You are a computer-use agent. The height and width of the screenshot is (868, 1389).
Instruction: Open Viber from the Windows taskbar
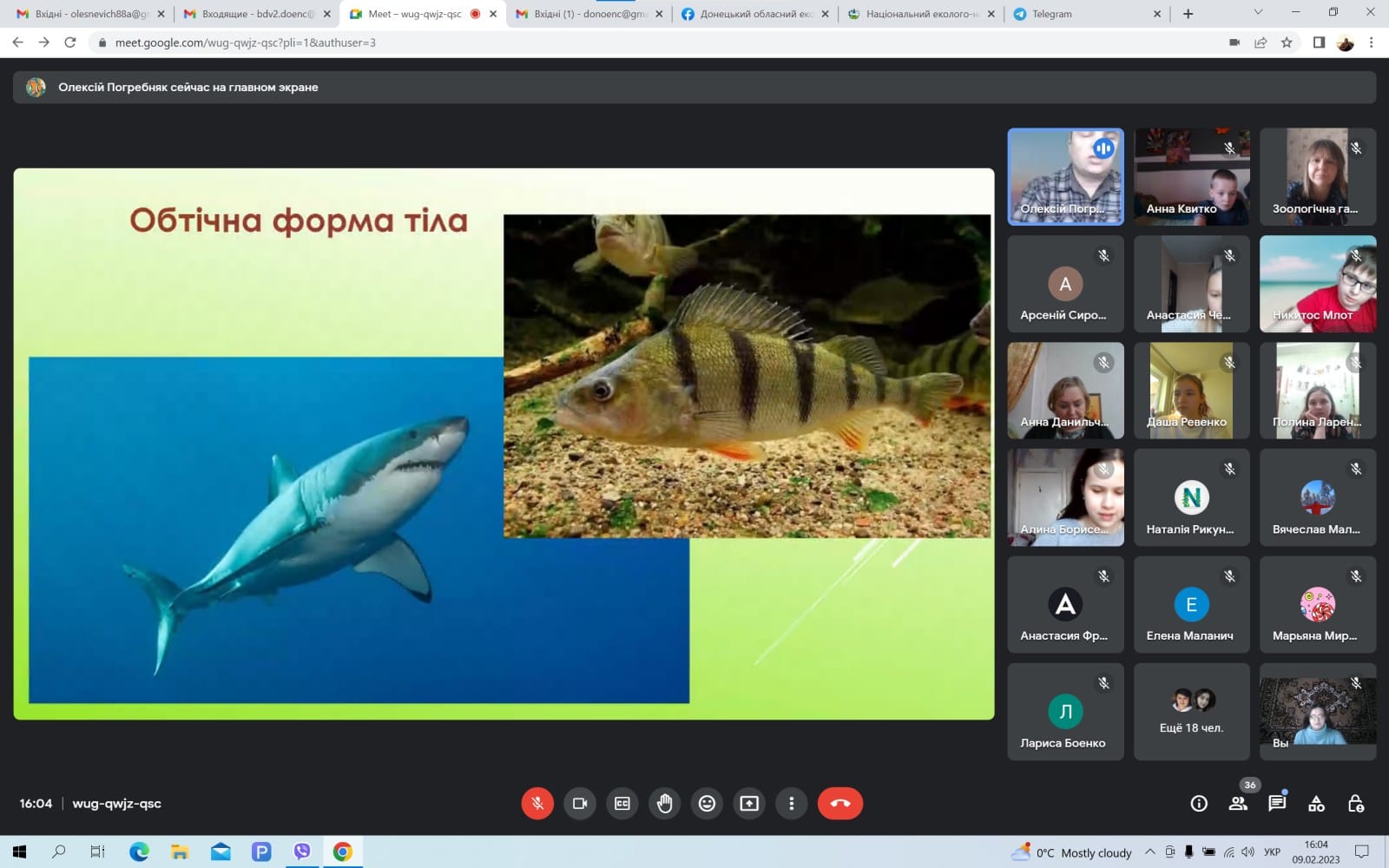click(x=302, y=852)
